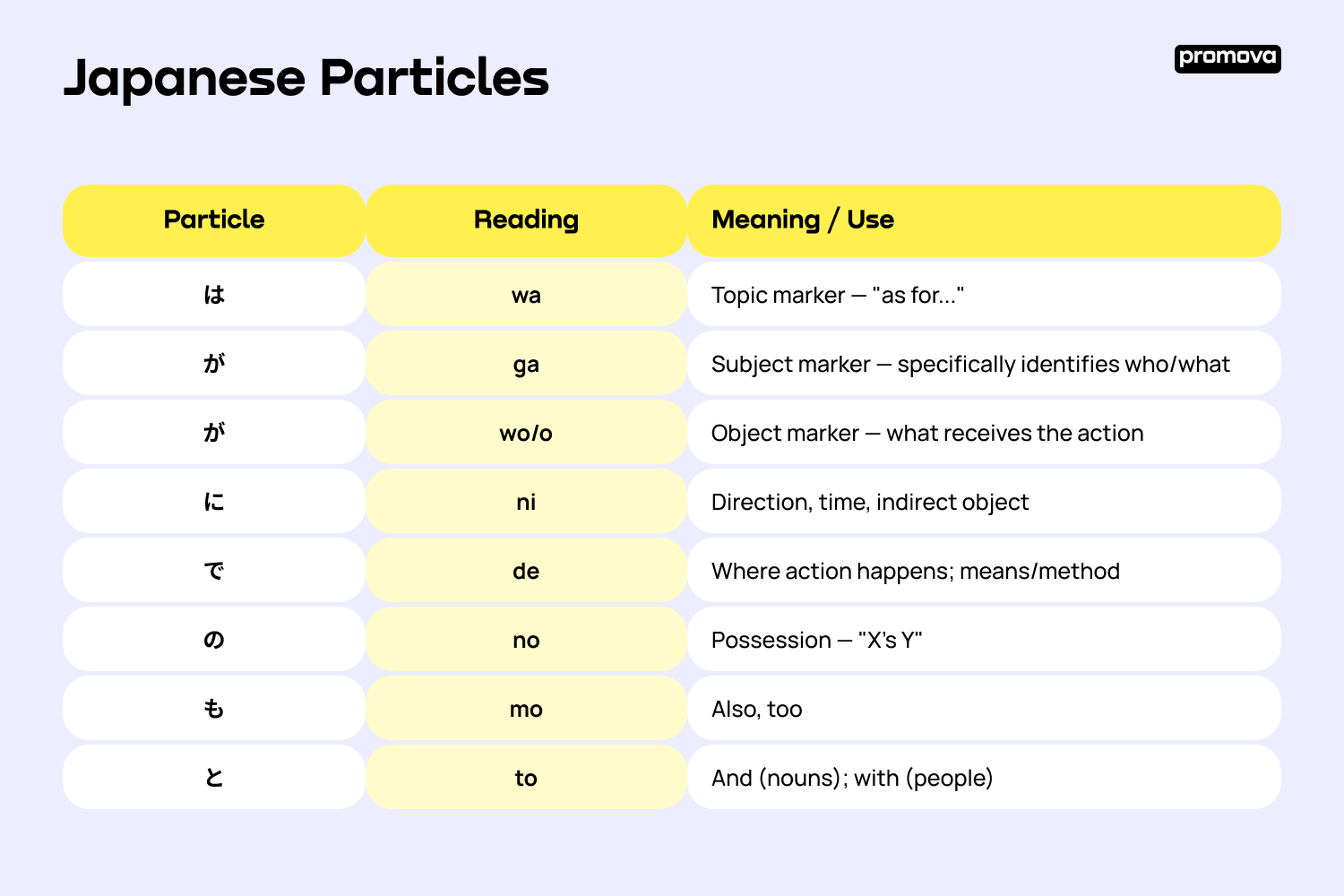
Task: Click the 'ni' reading cell
Action: [x=526, y=501]
